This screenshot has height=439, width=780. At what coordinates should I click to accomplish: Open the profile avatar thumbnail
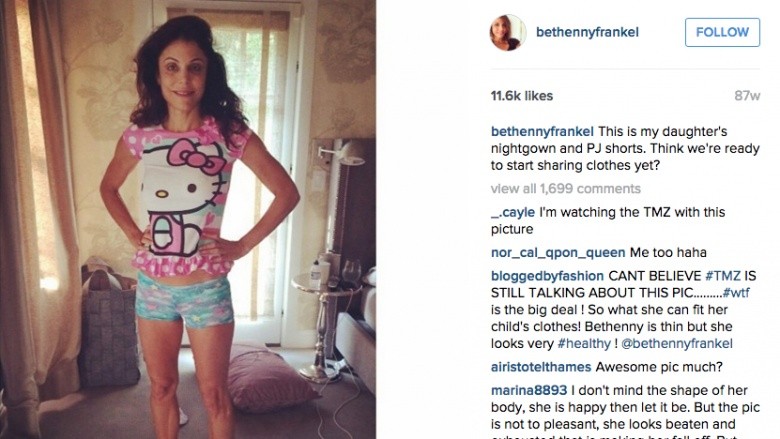(x=508, y=32)
